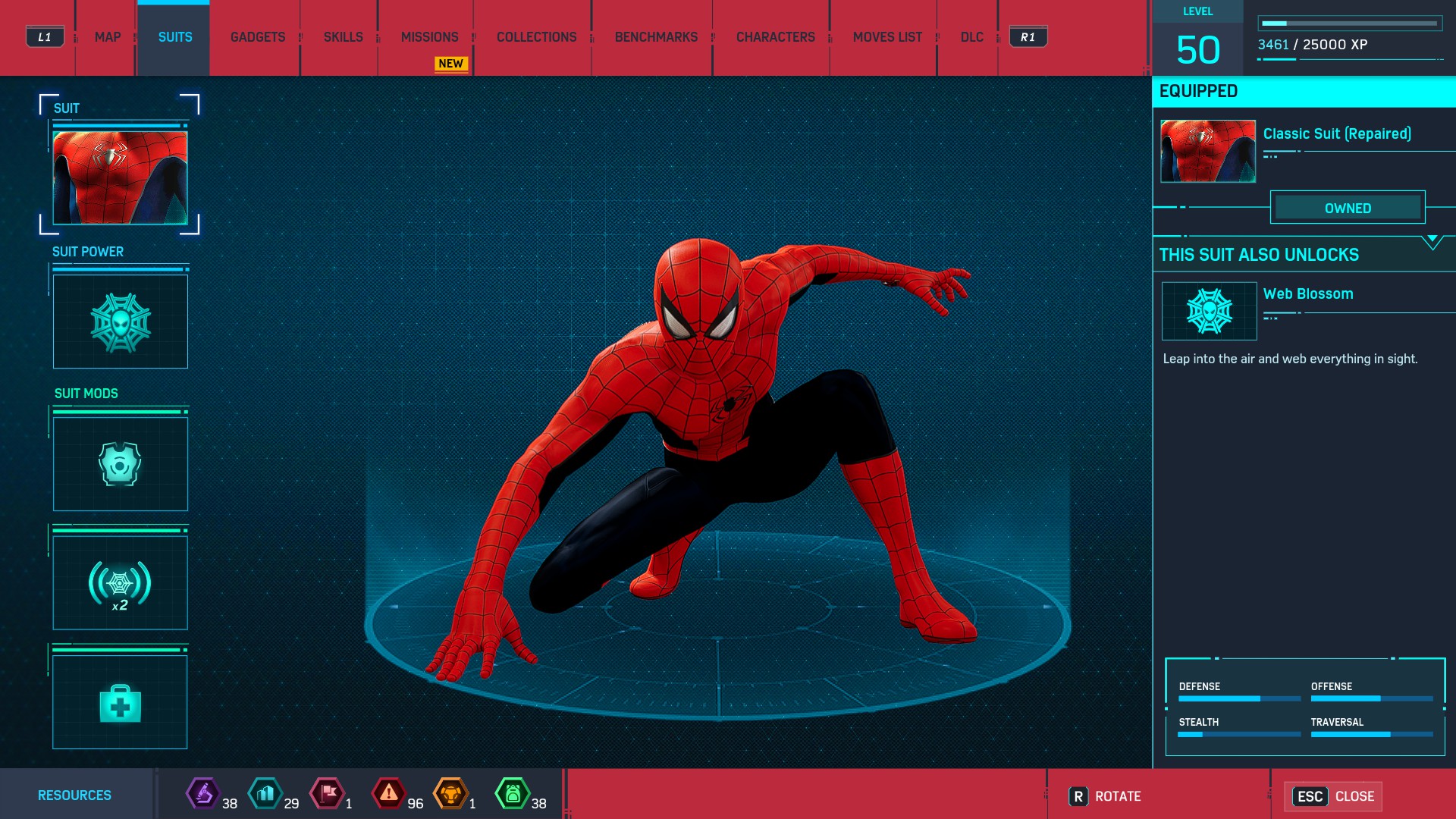Image resolution: width=1456 pixels, height=819 pixels.
Task: Click the XP progress bar
Action: 1350,24
